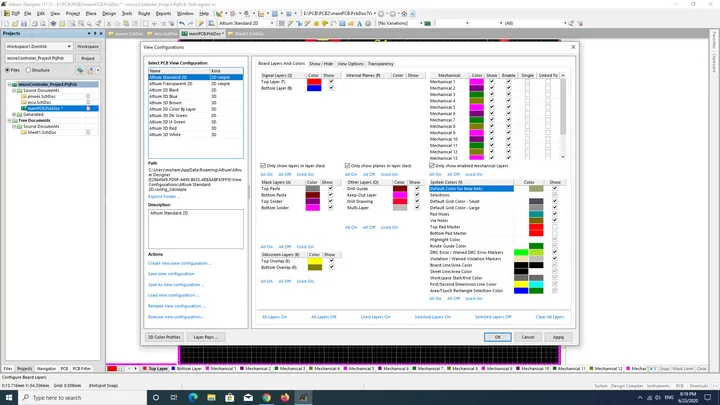Click the Apply button
Image resolution: width=720 pixels, height=405 pixels.
pos(558,337)
